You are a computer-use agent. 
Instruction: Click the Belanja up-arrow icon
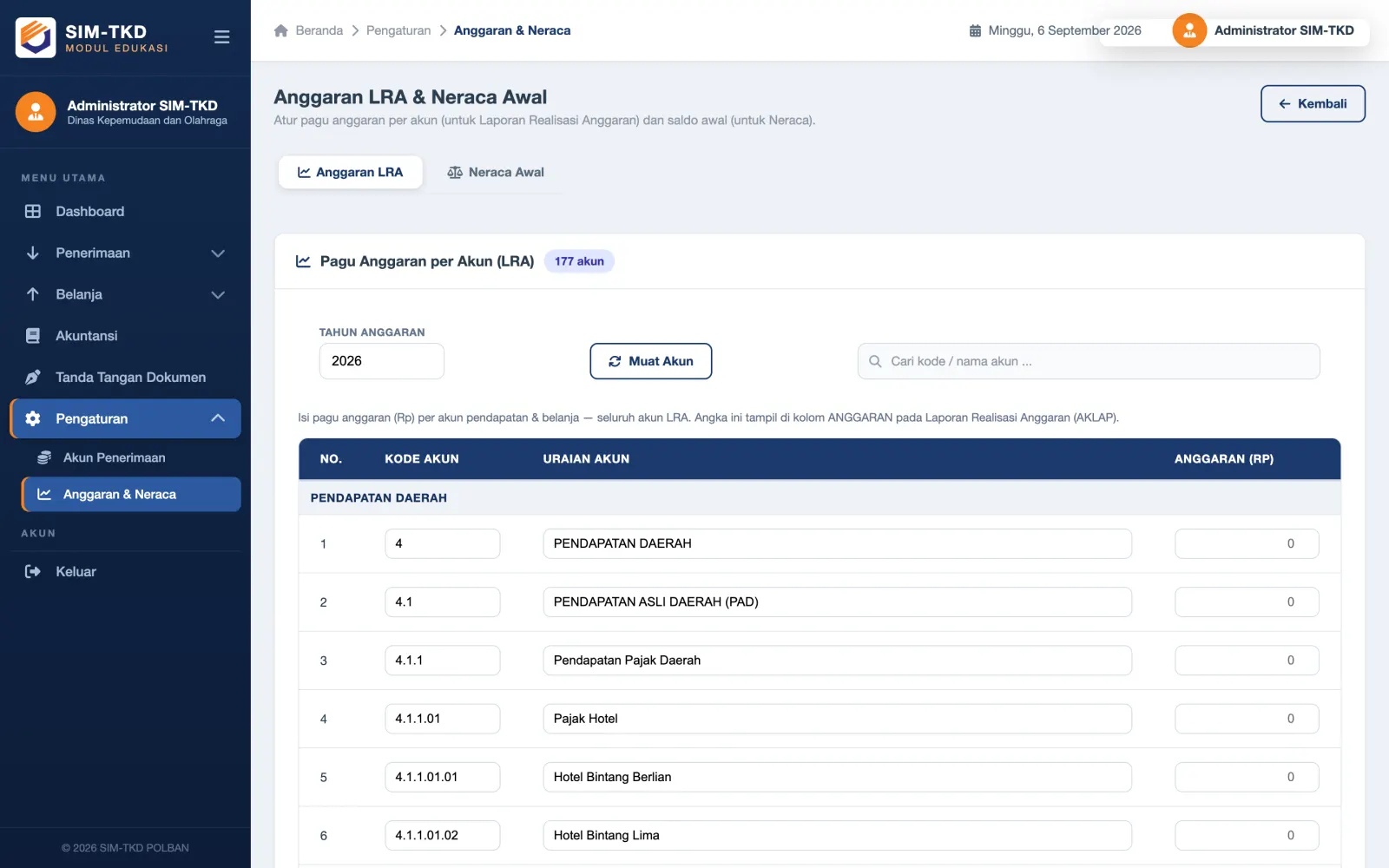[x=33, y=294]
